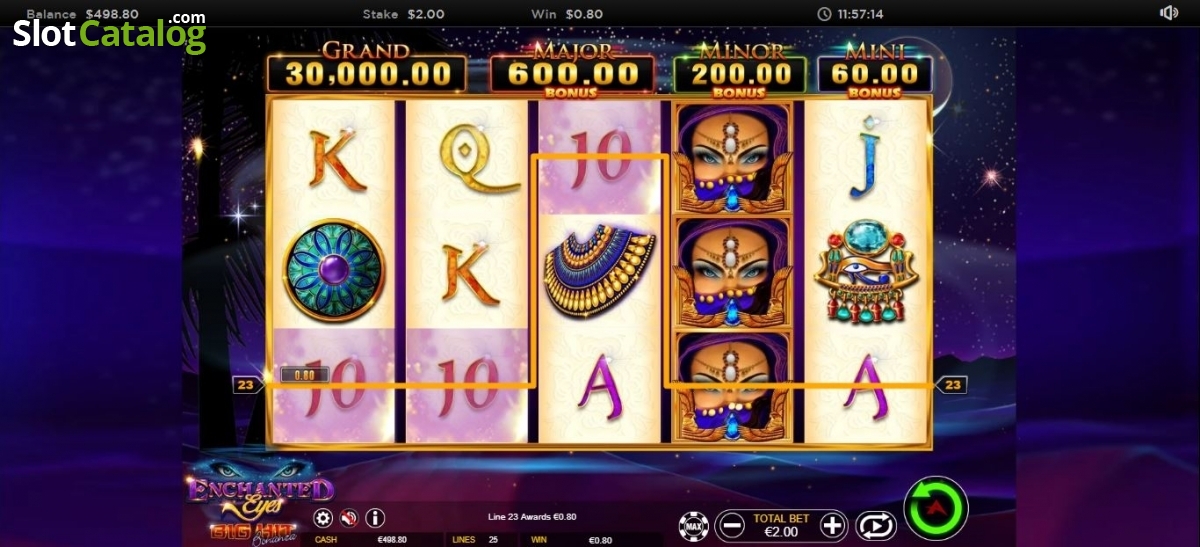The width and height of the screenshot is (1200, 547).
Task: Select the Major 600.00 jackpot display
Action: 572,70
